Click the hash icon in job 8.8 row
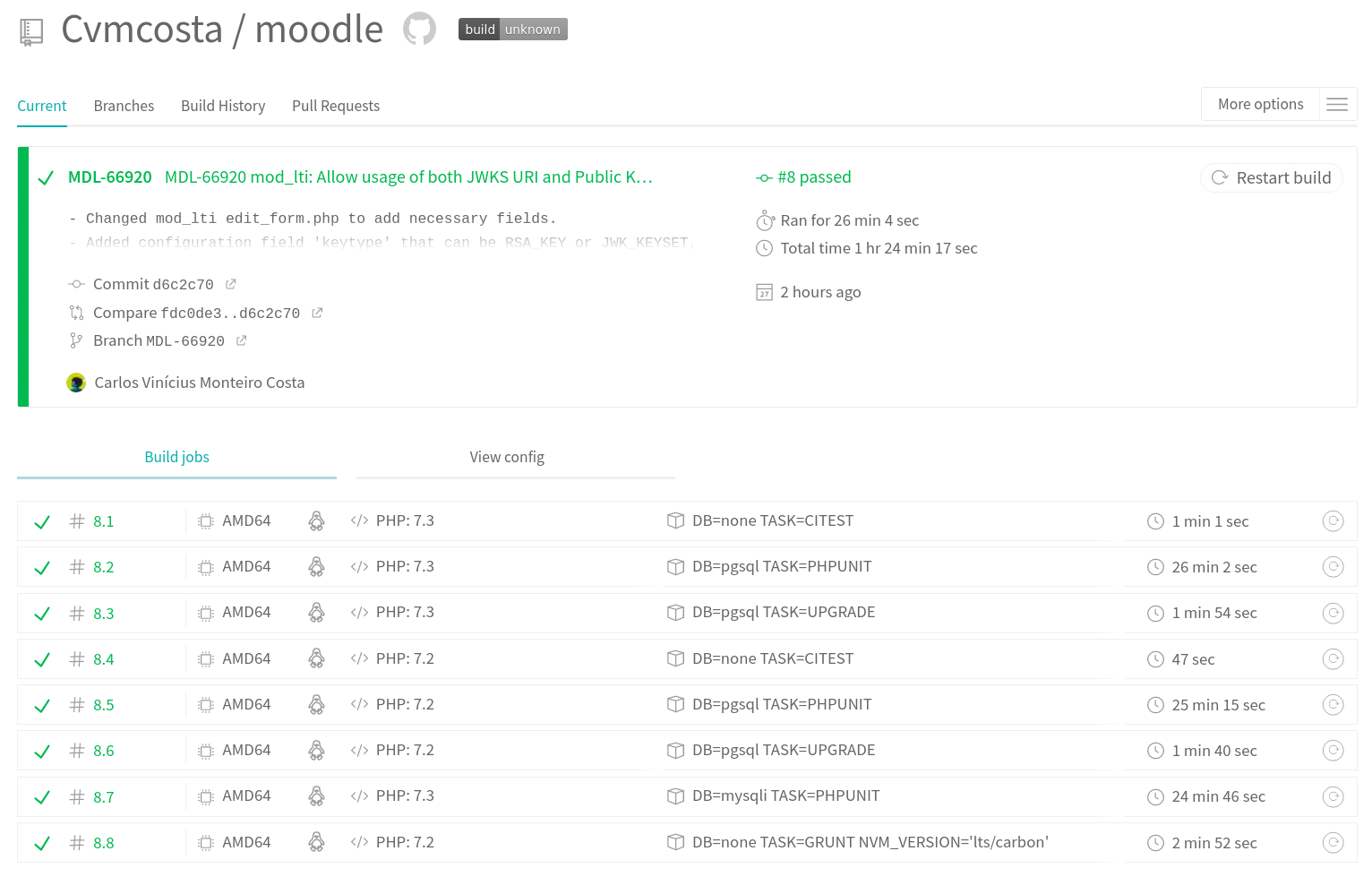 (77, 843)
